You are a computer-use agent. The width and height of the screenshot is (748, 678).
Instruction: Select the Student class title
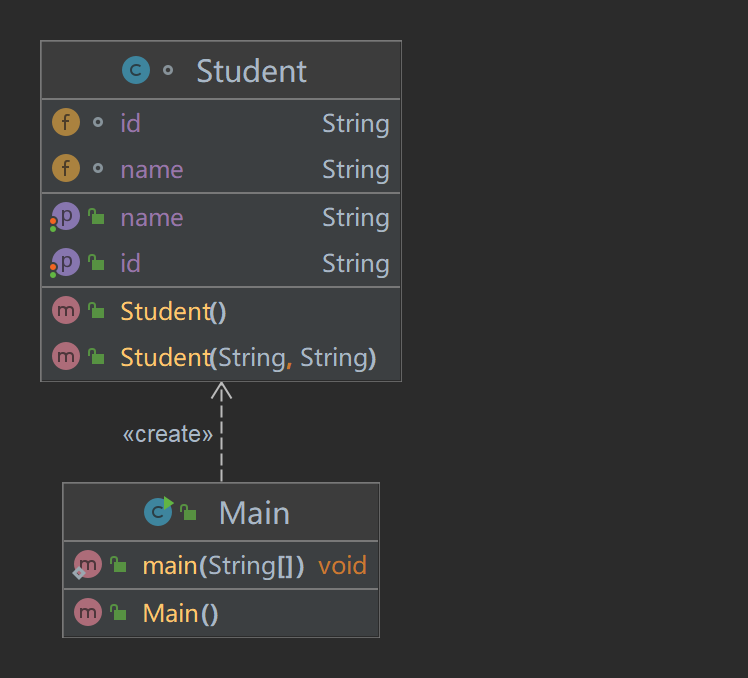[x=251, y=71]
